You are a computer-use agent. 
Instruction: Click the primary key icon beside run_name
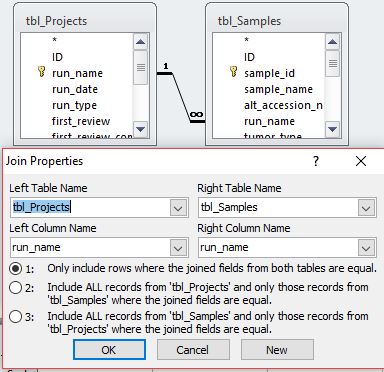[x=41, y=72]
